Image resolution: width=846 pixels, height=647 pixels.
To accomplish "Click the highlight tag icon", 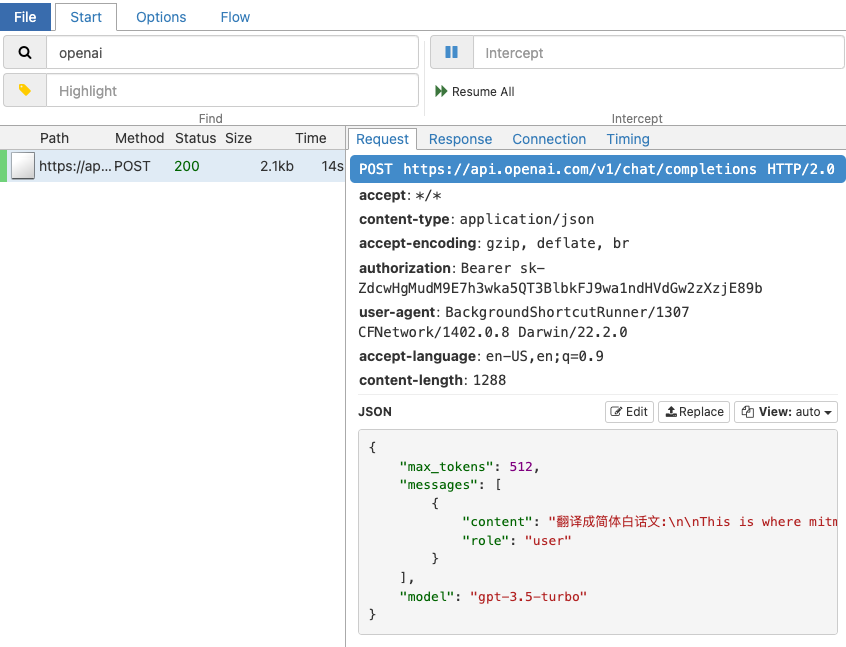I will [x=25, y=90].
